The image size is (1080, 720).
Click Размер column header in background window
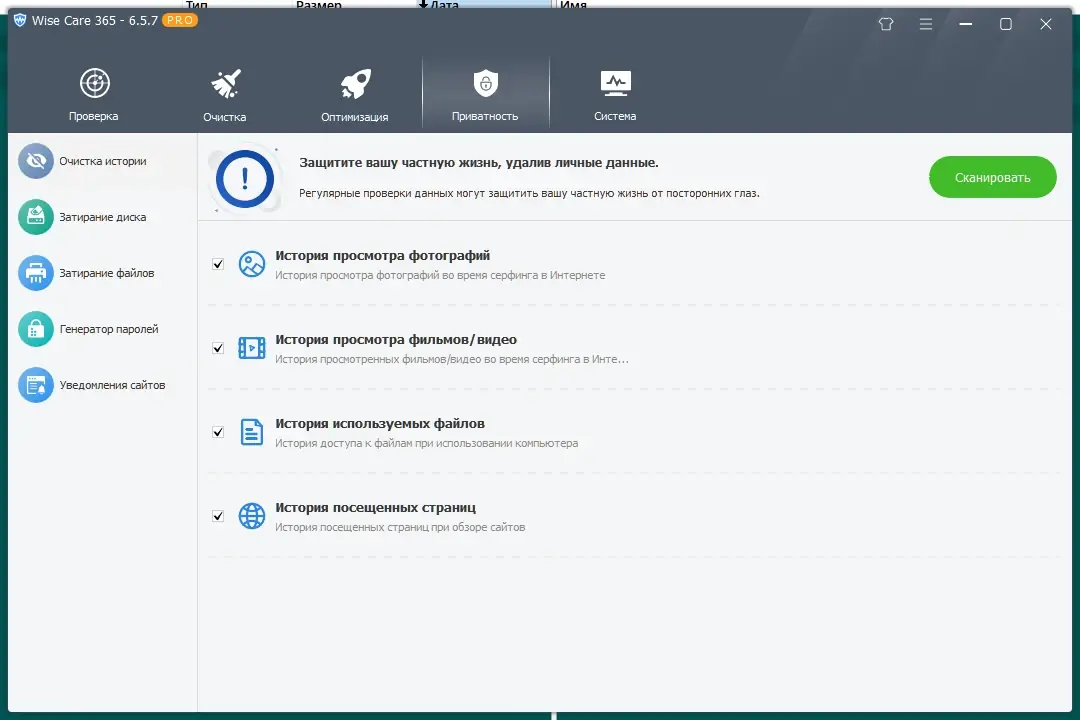(x=319, y=4)
